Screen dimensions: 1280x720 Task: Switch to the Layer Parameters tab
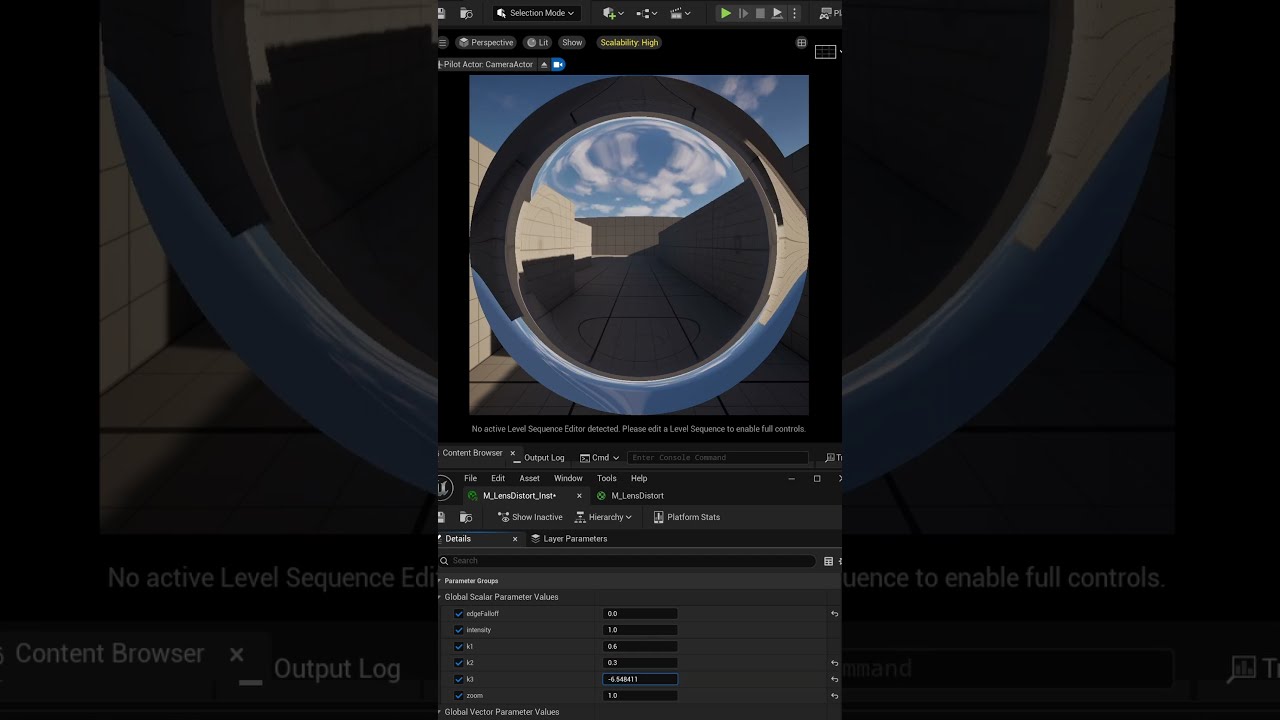568,539
